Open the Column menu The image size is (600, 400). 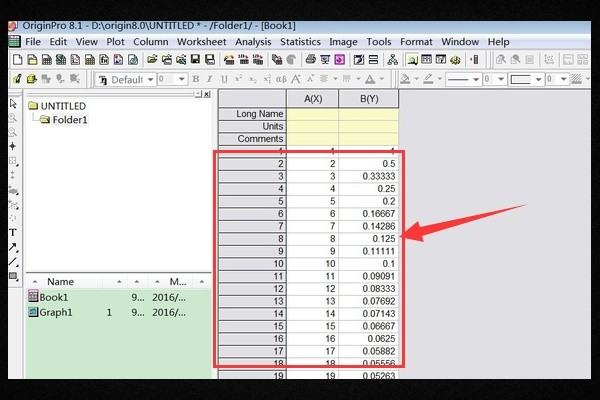tap(151, 42)
